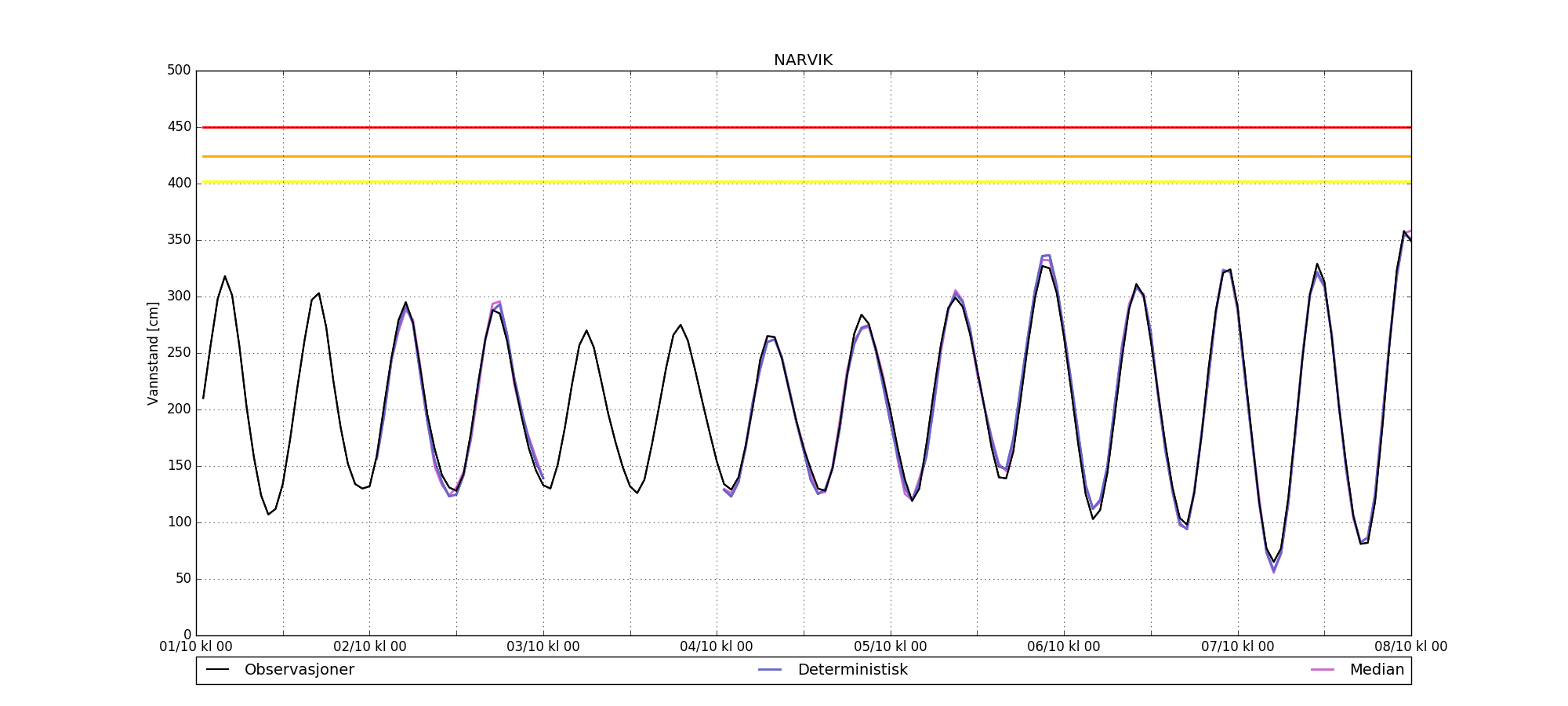The height and width of the screenshot is (706, 1568).
Task: Select the 01/10 kl 00 x-axis tick label
Action: [x=196, y=647]
